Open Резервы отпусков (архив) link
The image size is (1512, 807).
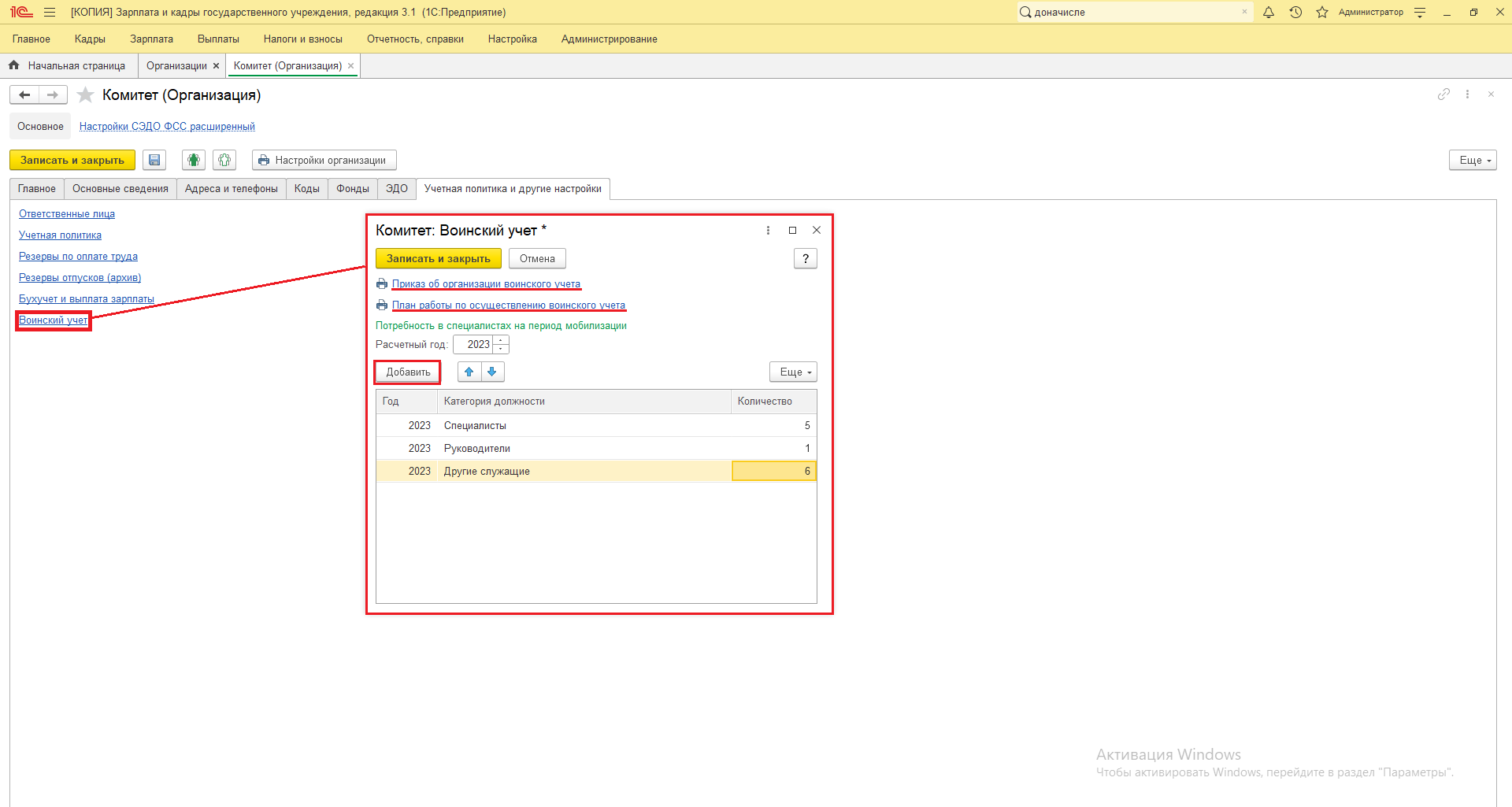[80, 278]
